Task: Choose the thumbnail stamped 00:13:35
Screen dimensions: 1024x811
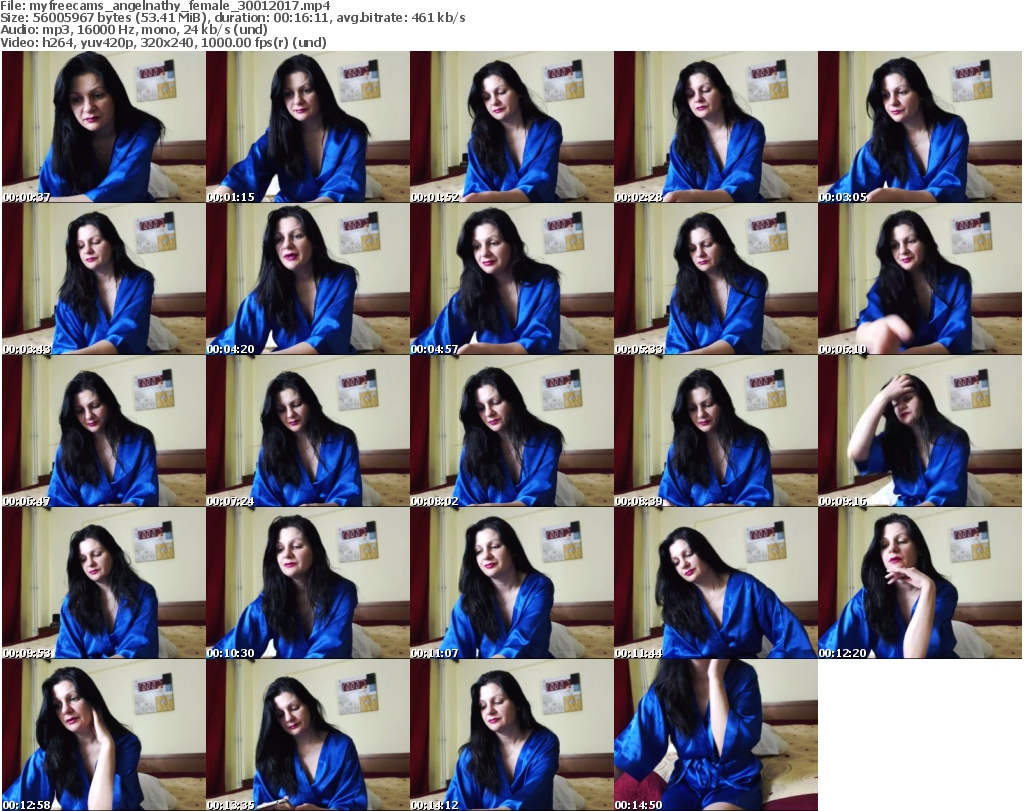Action: tap(308, 735)
